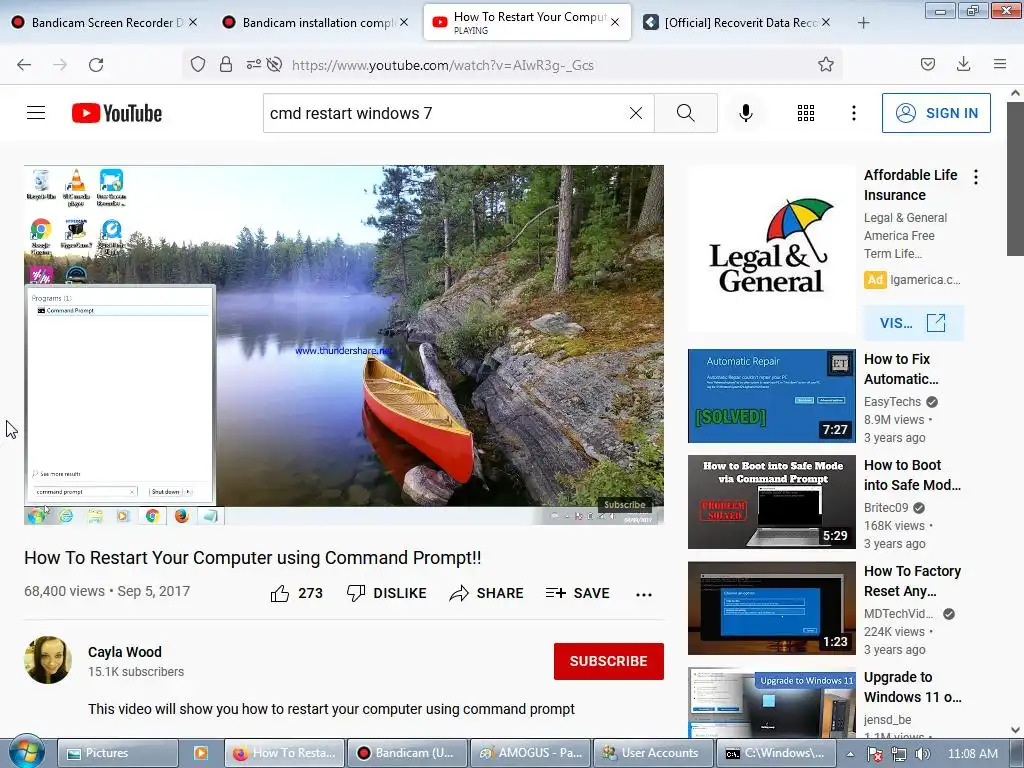
Task: Open the EasyTechs channel link
Action: click(892, 402)
